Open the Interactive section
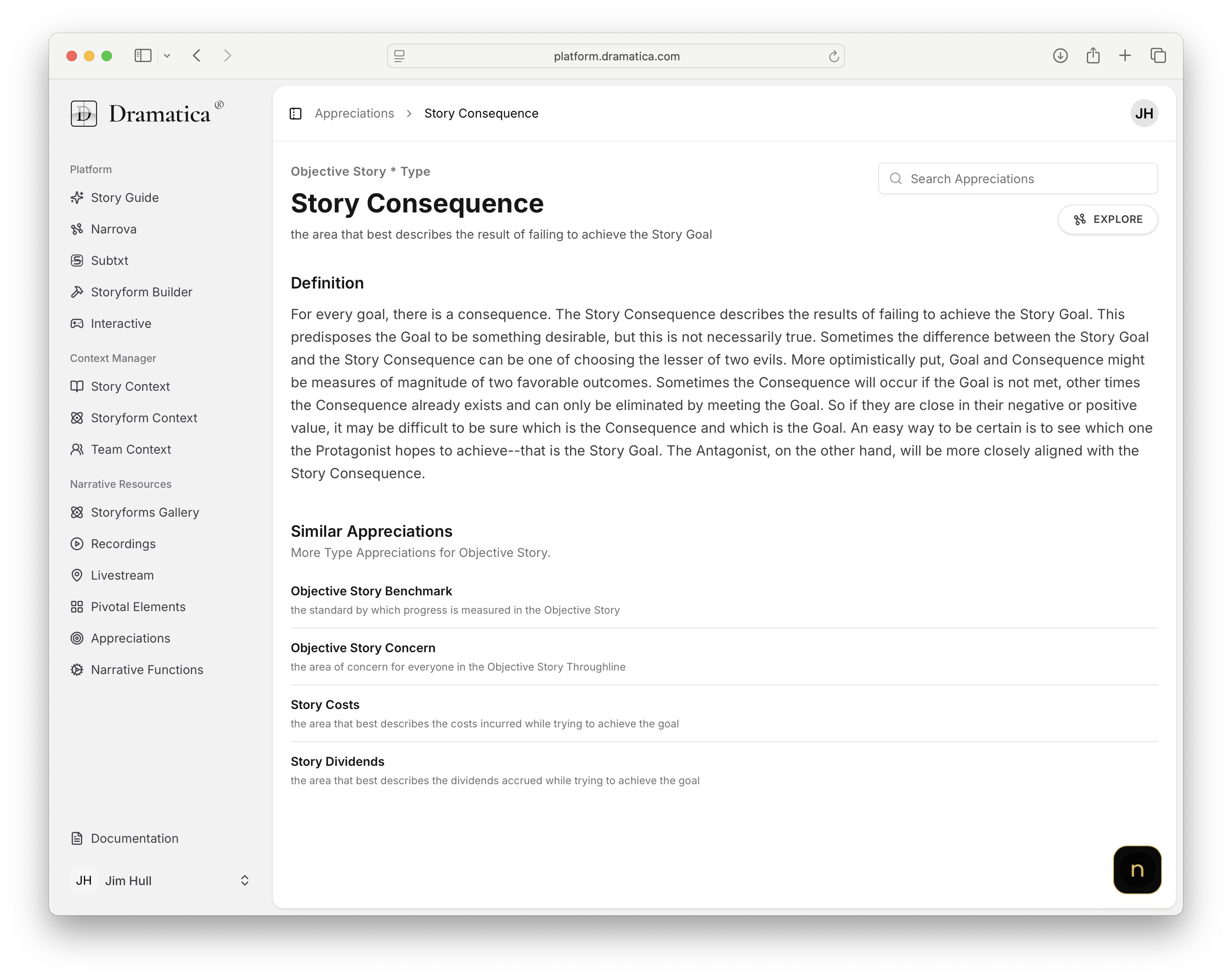Image resolution: width=1232 pixels, height=980 pixels. pos(121,323)
